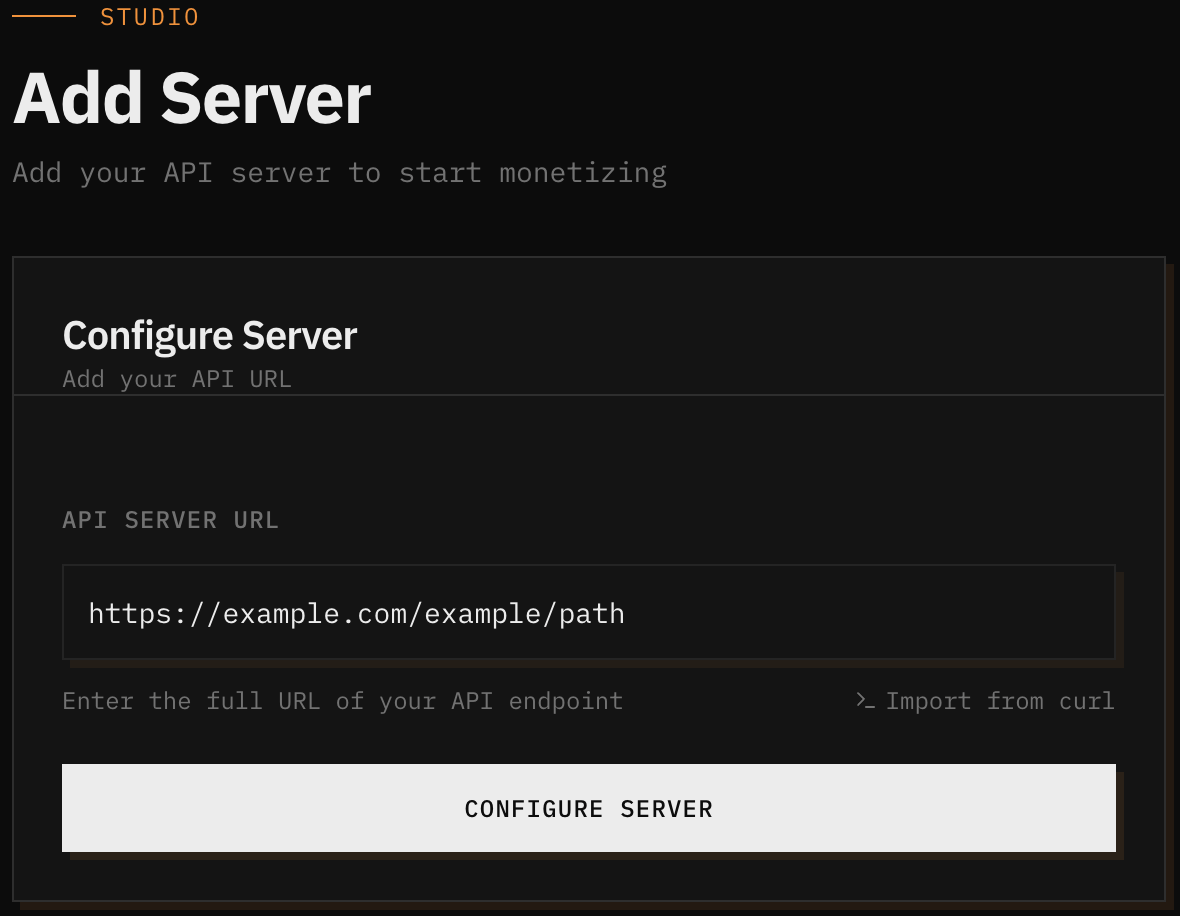Viewport: 1180px width, 916px height.
Task: Click the terminal prompt icon beside Import from curl
Action: click(865, 701)
